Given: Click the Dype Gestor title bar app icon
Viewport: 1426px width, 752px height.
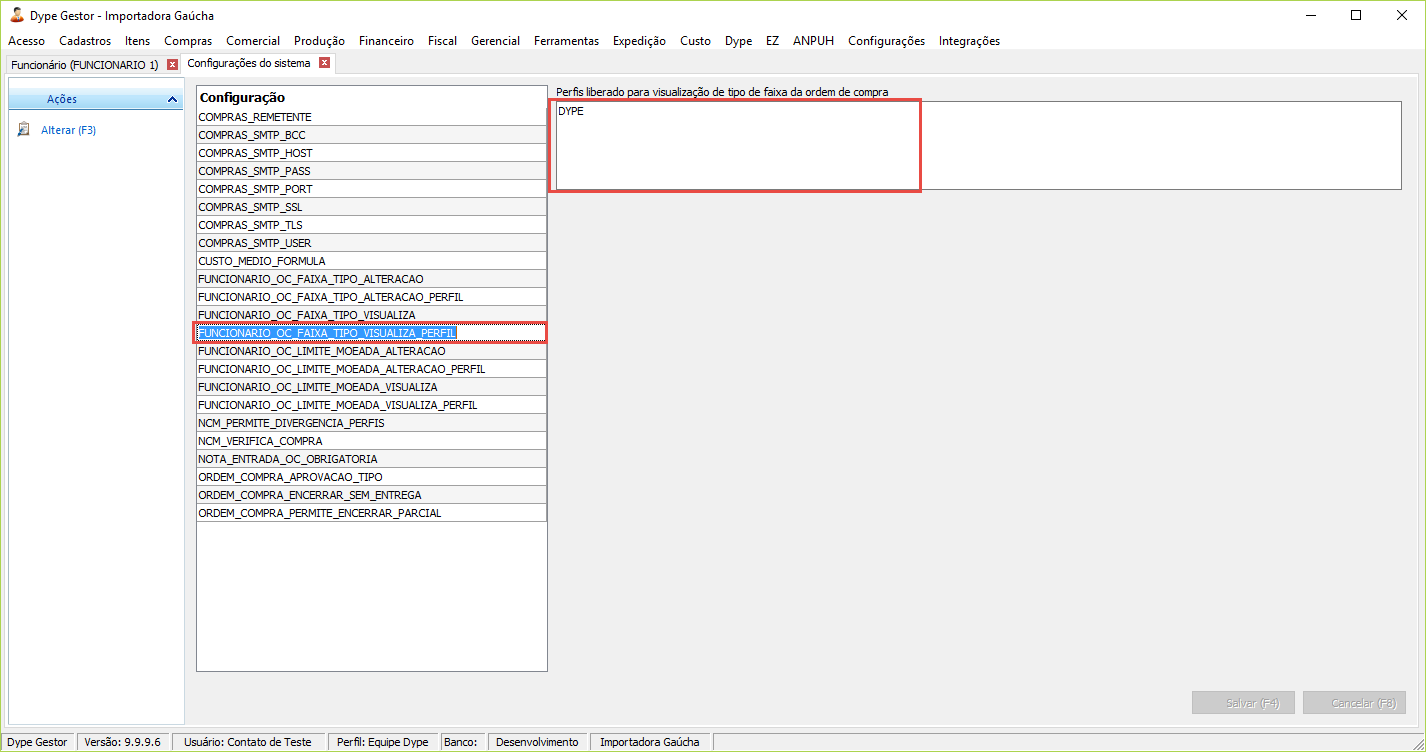Looking at the screenshot, I should (x=16, y=15).
